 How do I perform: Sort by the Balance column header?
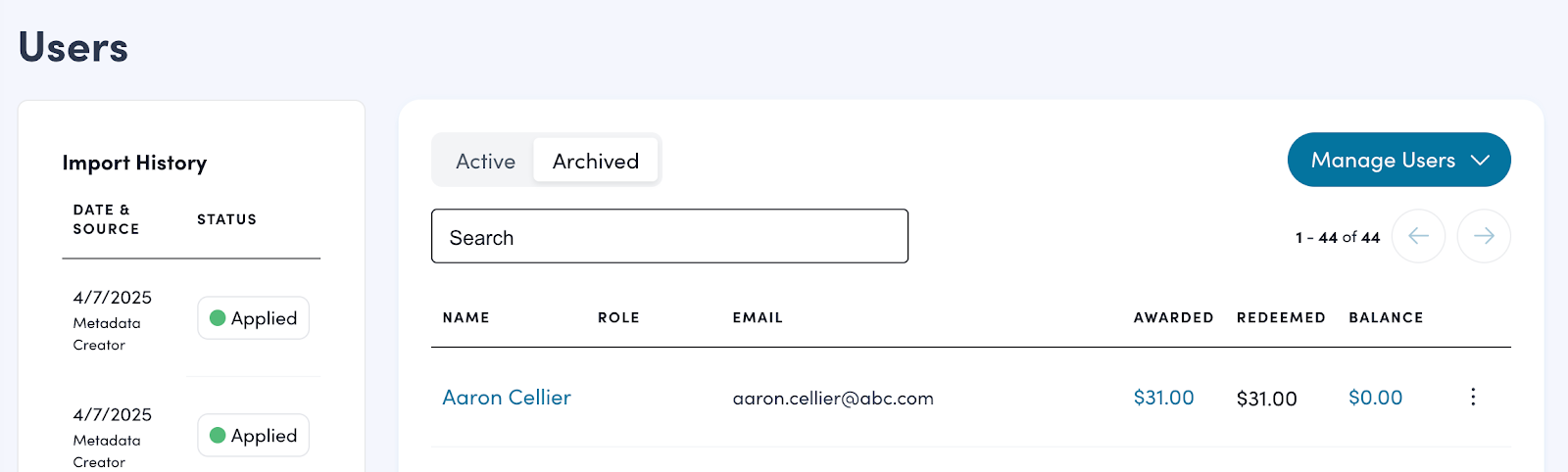point(1386,317)
